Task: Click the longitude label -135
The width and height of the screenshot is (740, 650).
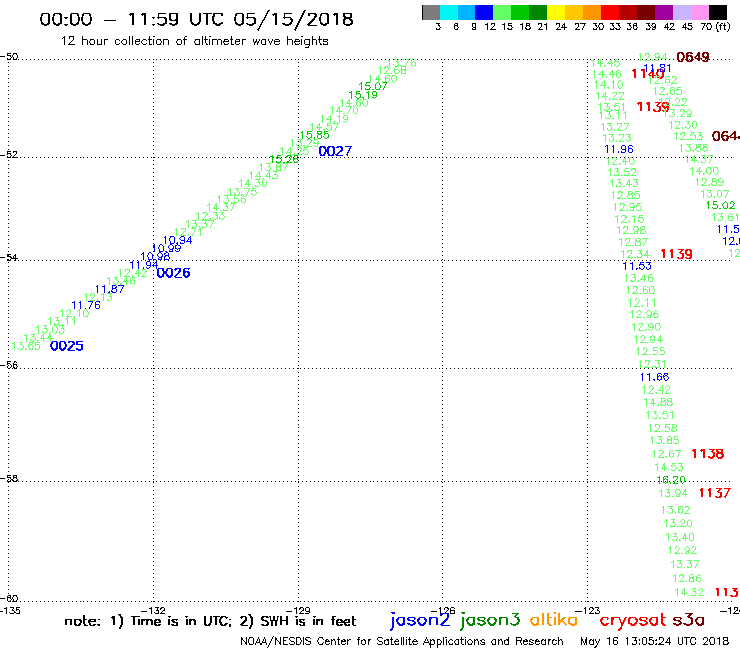Action: click(10, 610)
